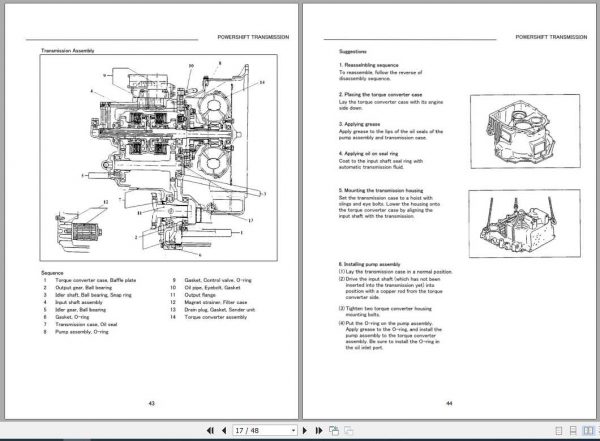The width and height of the screenshot is (600, 441).
Task: Switch to single page layout
Action: [559, 431]
